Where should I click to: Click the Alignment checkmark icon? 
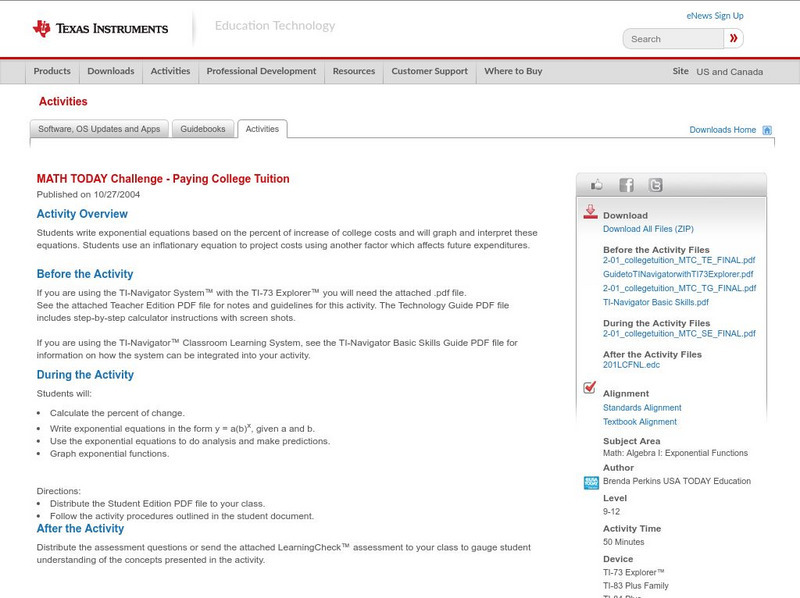[x=589, y=387]
